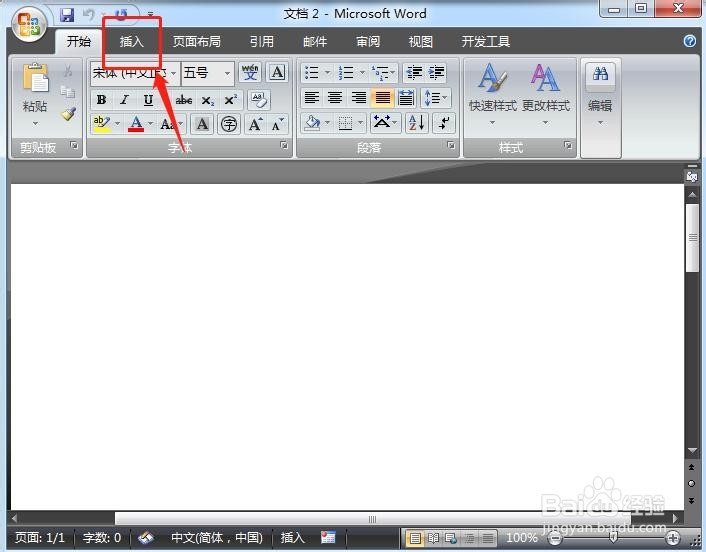The width and height of the screenshot is (706, 552).
Task: Open Phonetic Guide (wén) tool
Action: coord(250,72)
